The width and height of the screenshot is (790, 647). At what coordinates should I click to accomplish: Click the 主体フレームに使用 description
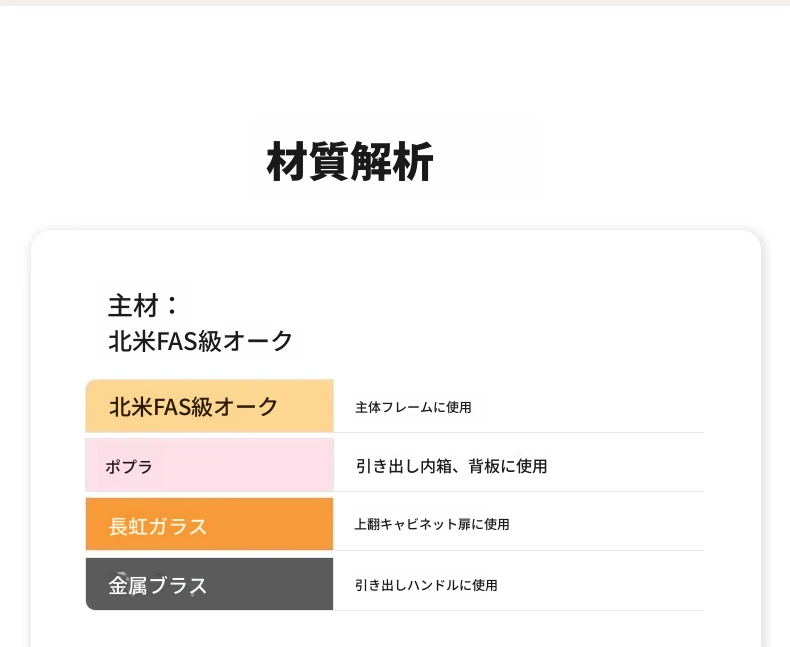click(x=413, y=407)
